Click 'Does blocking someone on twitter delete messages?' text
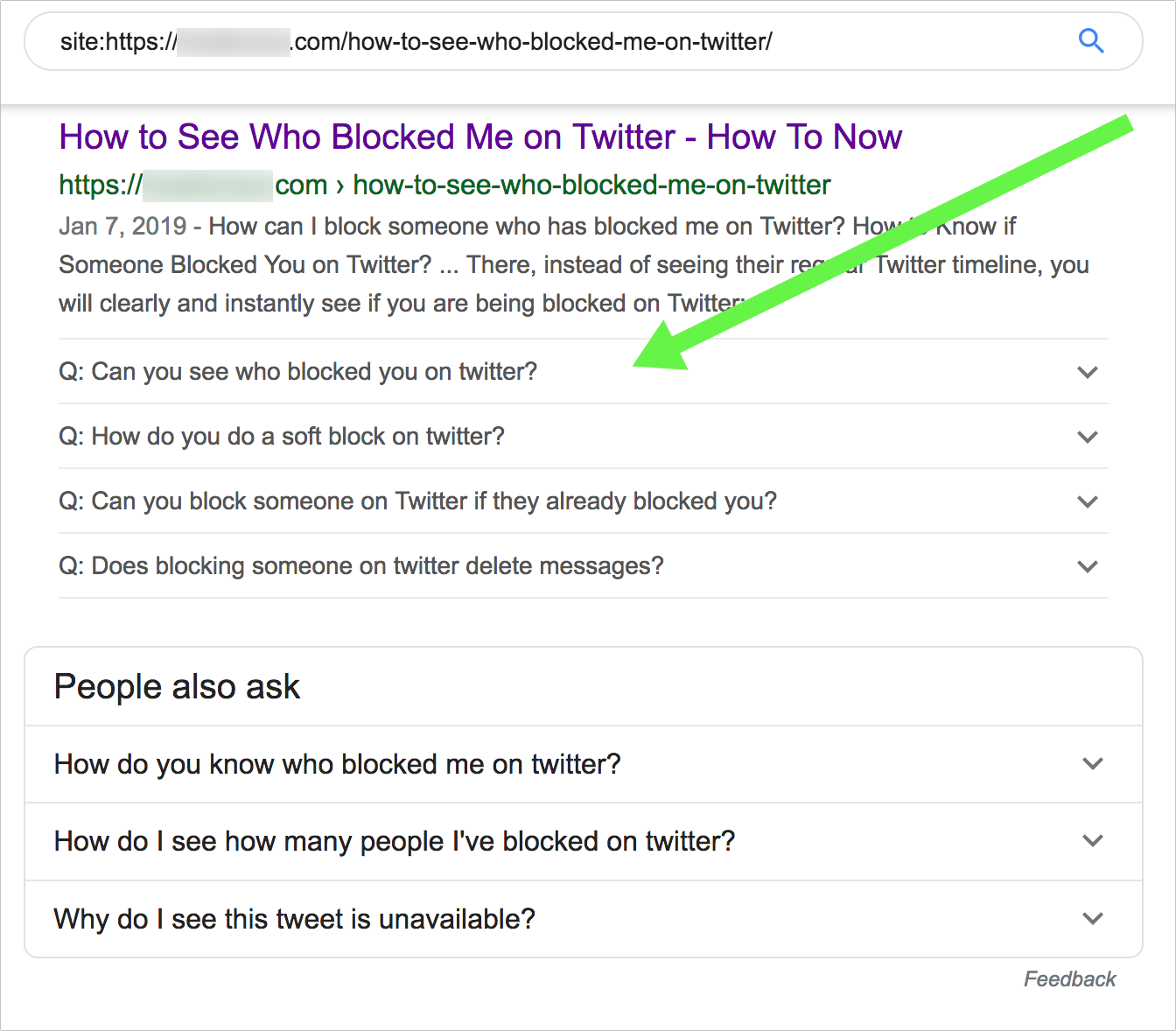 (x=361, y=566)
